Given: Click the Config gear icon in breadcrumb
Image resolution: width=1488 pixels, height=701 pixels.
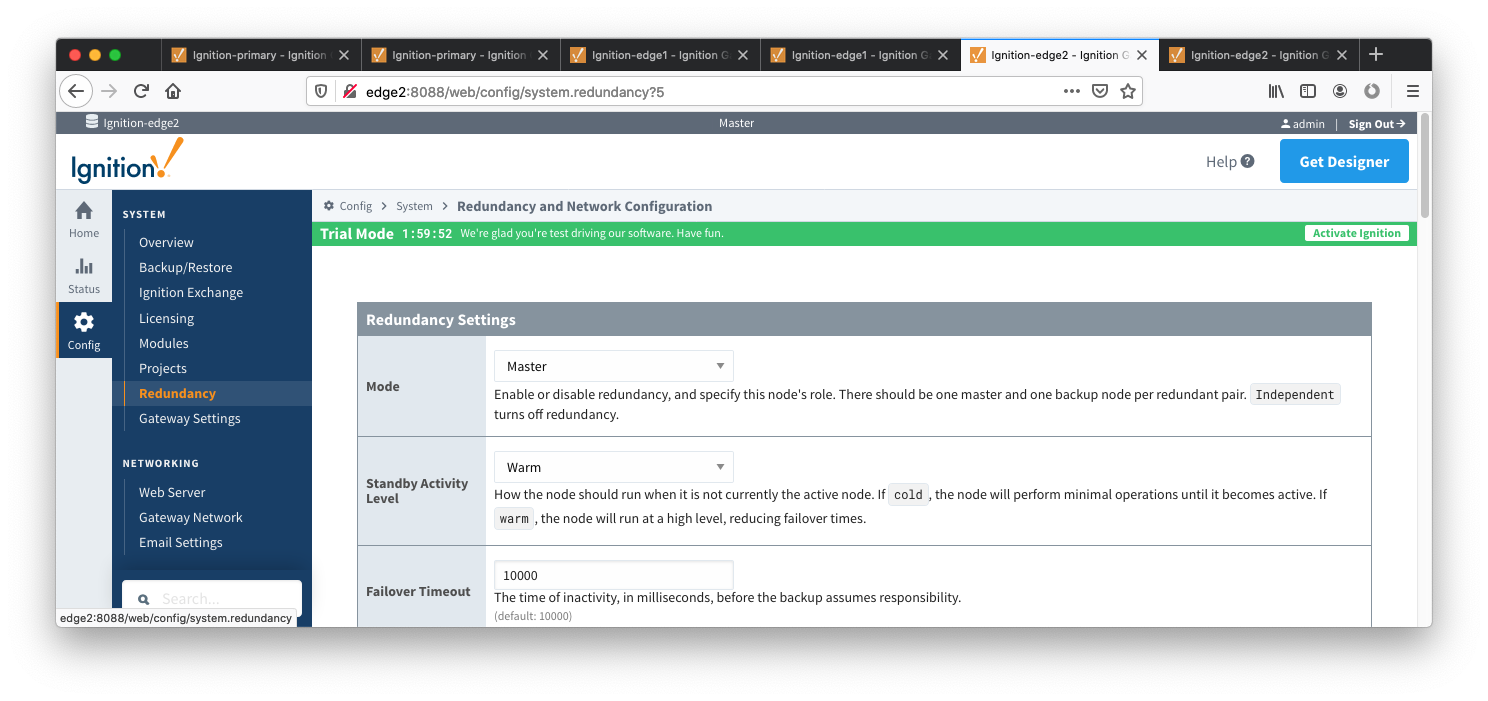Looking at the screenshot, I should click(x=329, y=206).
